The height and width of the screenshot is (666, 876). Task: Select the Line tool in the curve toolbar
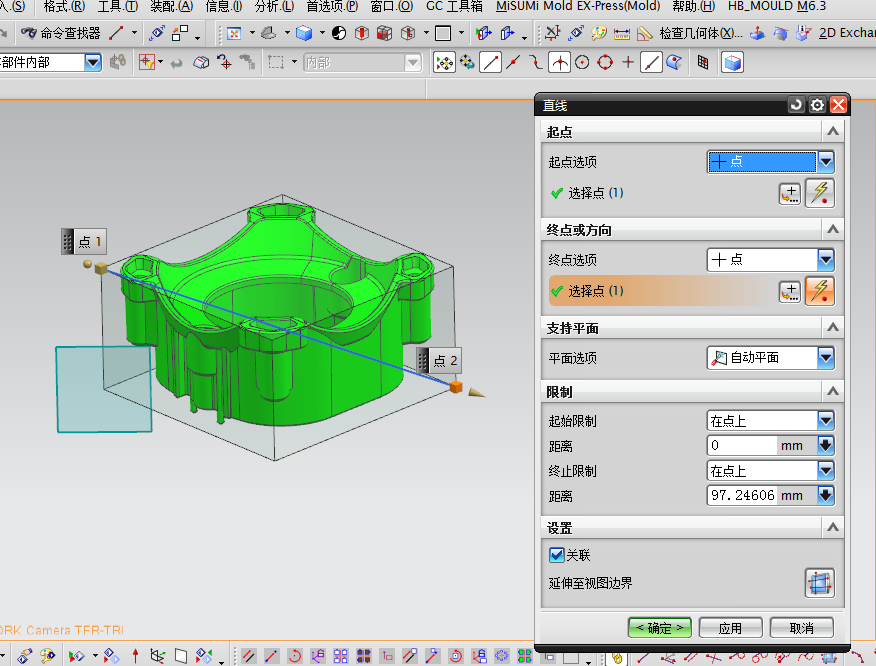point(491,61)
